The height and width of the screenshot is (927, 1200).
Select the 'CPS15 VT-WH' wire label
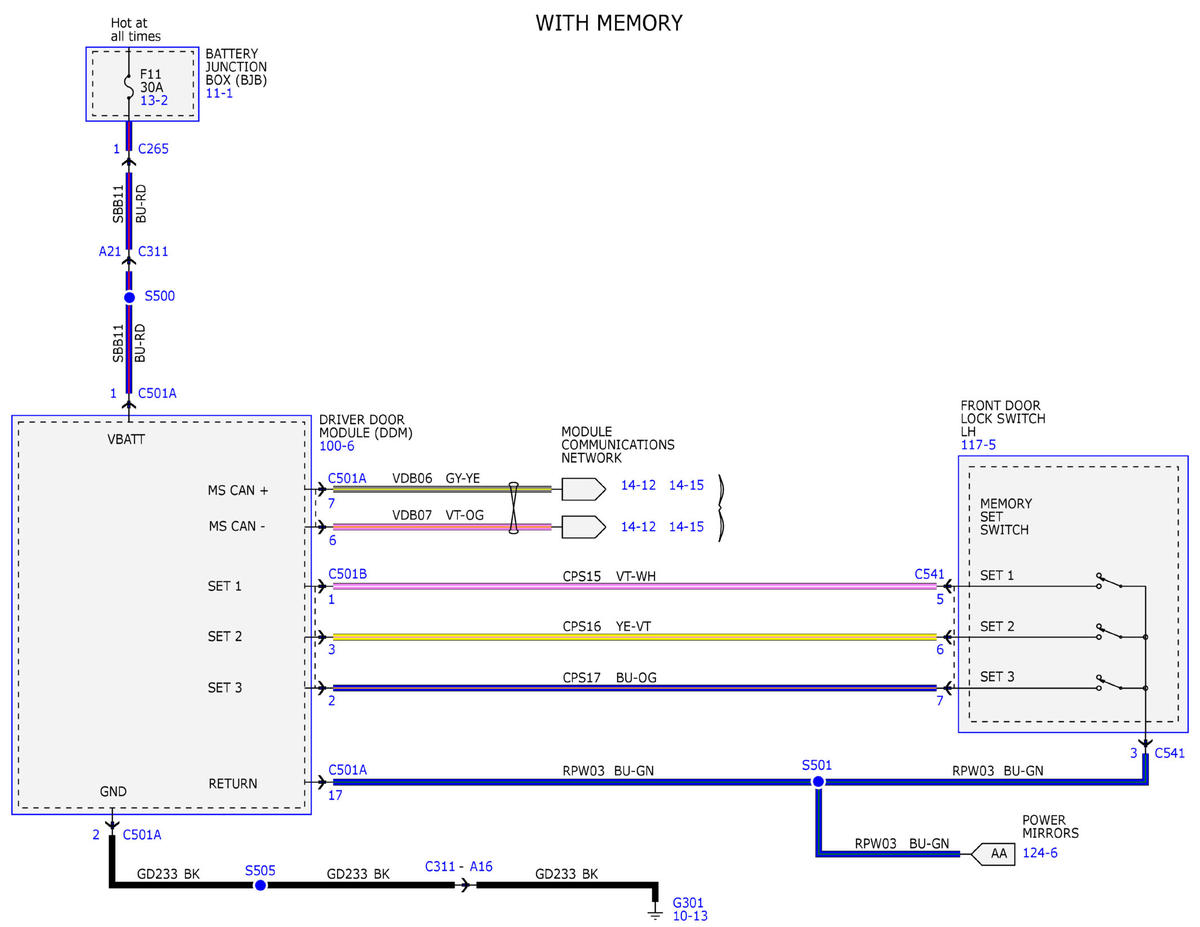click(x=609, y=577)
